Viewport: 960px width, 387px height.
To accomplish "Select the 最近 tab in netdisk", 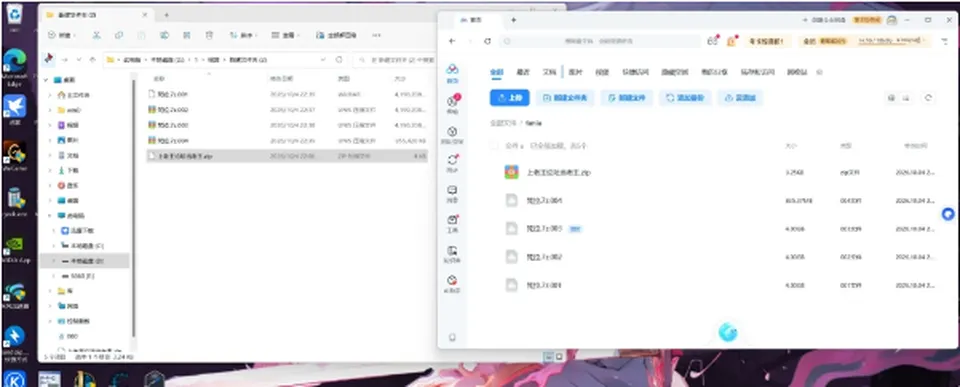I will (523, 72).
